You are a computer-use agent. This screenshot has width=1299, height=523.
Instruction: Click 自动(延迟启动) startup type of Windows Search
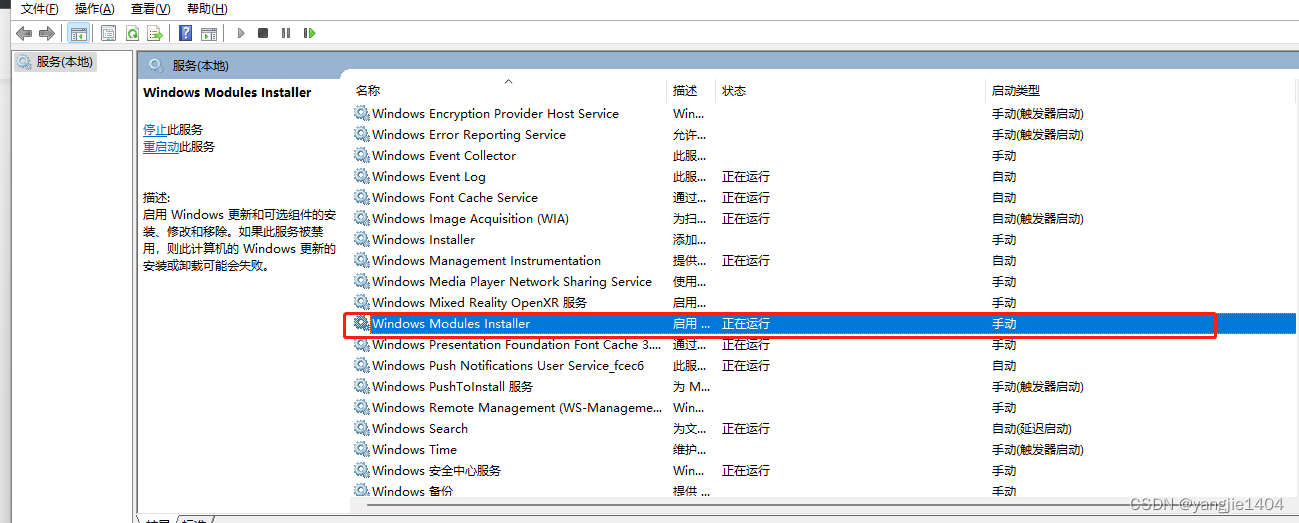coord(1031,428)
